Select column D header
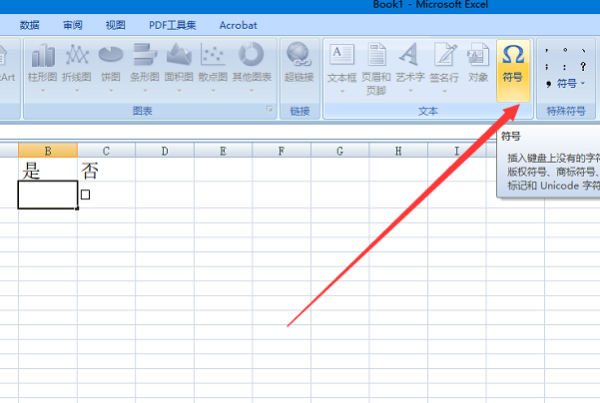This screenshot has width=600, height=403. point(165,150)
